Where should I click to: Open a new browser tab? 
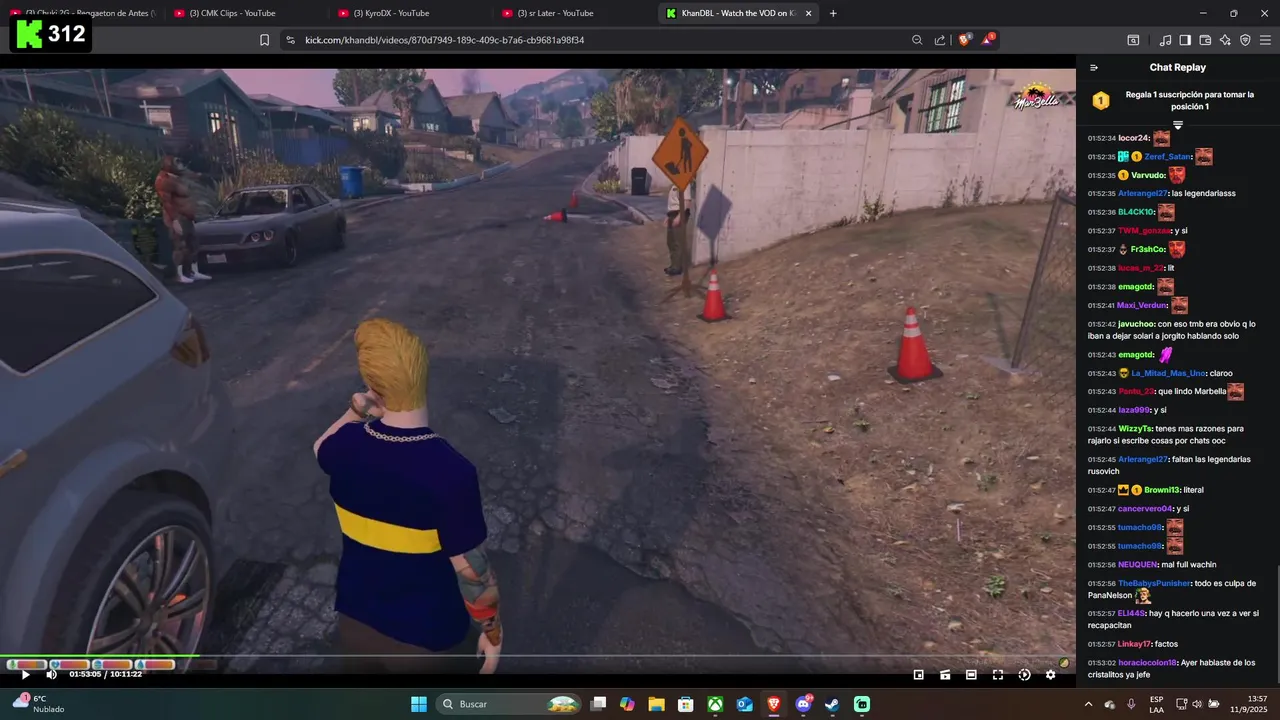click(x=833, y=13)
